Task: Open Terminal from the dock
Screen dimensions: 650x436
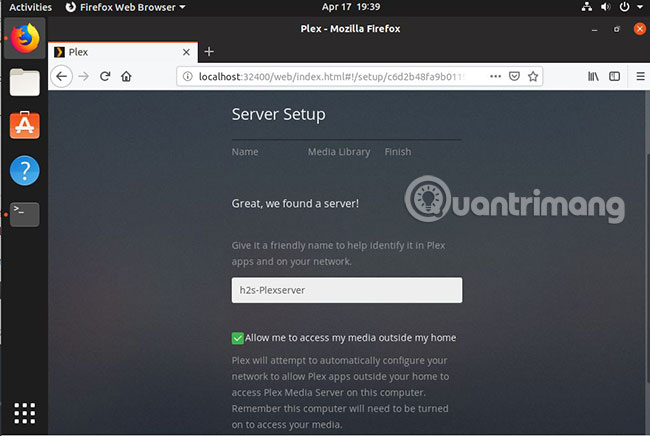Action: [25, 214]
